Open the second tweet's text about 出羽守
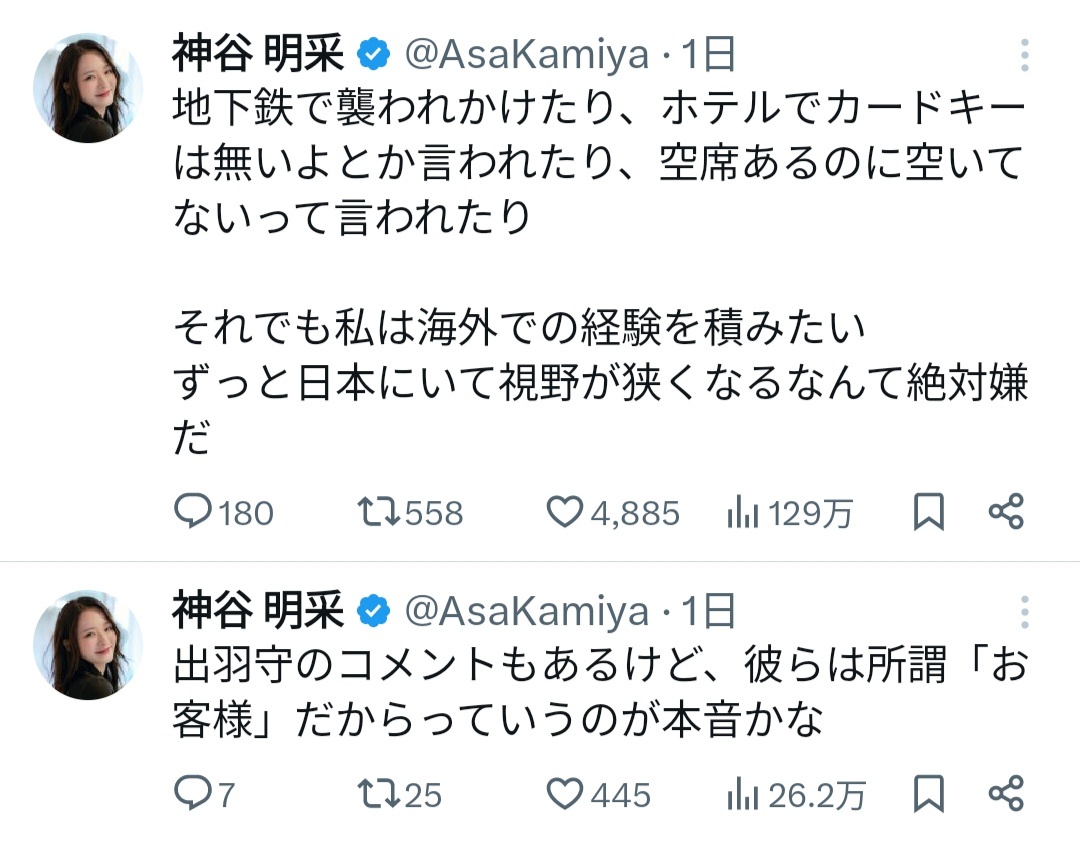This screenshot has width=1080, height=843. point(600,692)
